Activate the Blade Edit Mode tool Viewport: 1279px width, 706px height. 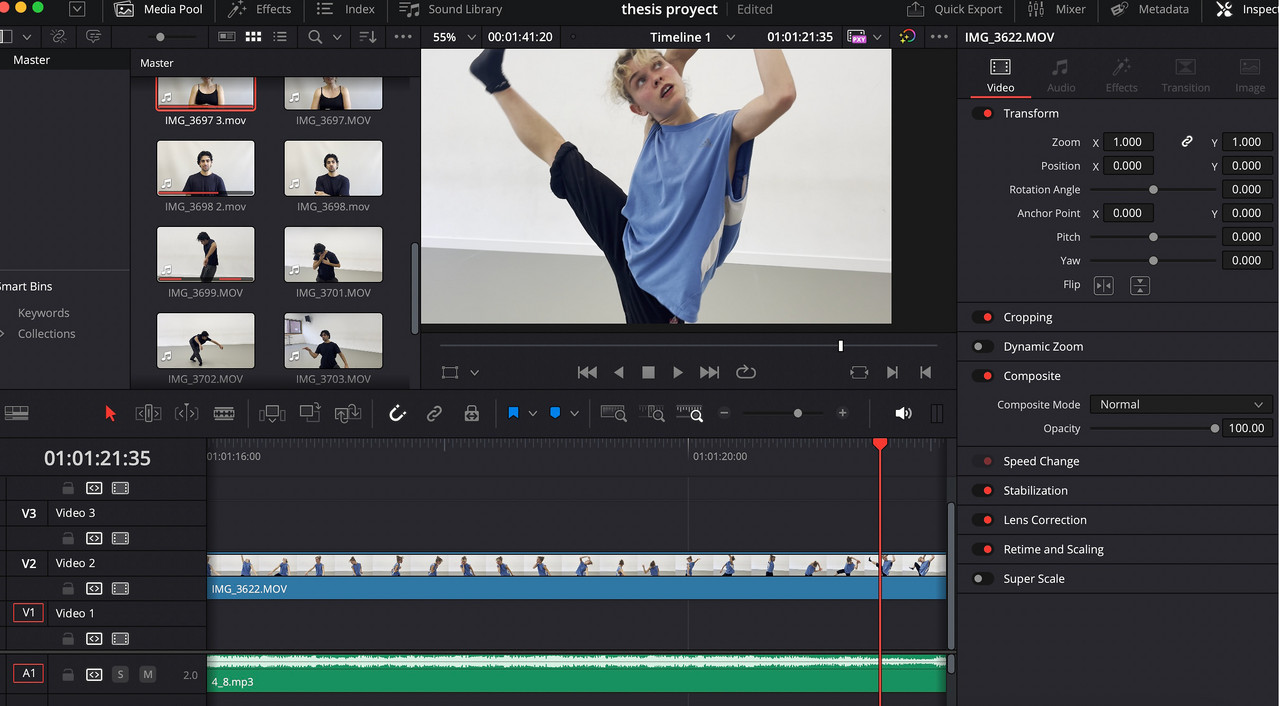(x=224, y=413)
